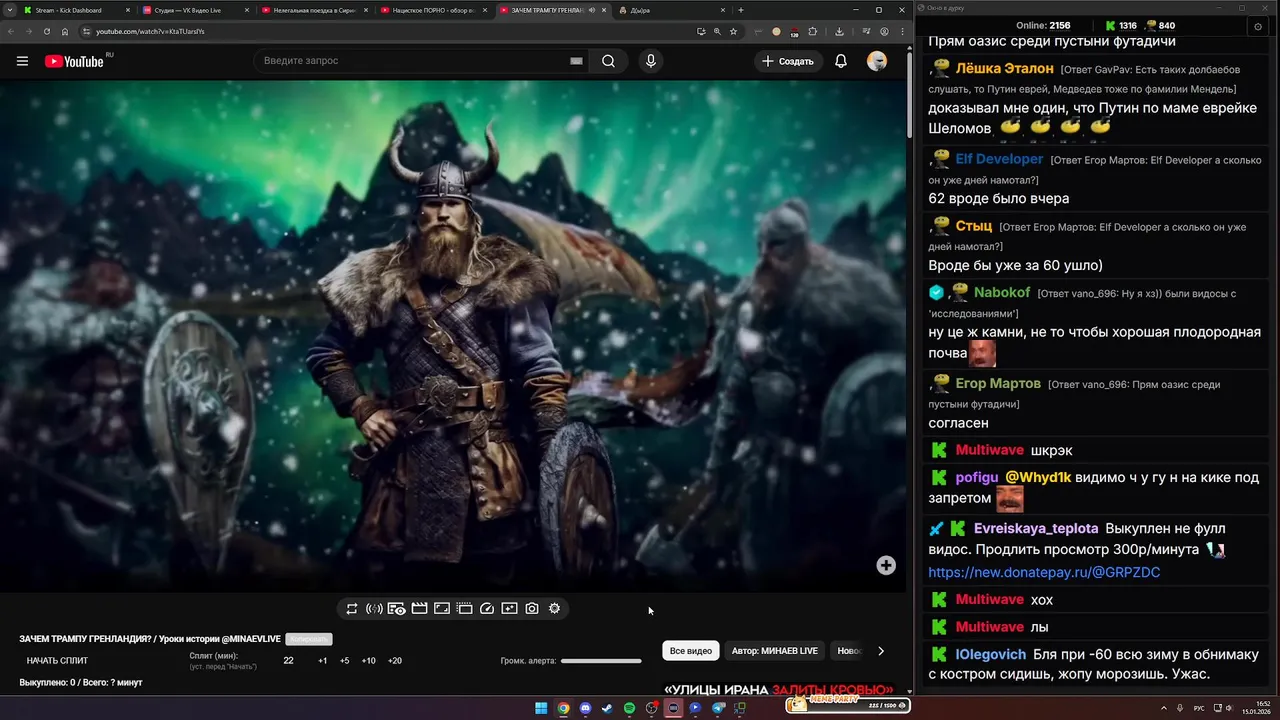Image resolution: width=1280 pixels, height=720 pixels.
Task: Open player toolbar settings gear
Action: 554,608
